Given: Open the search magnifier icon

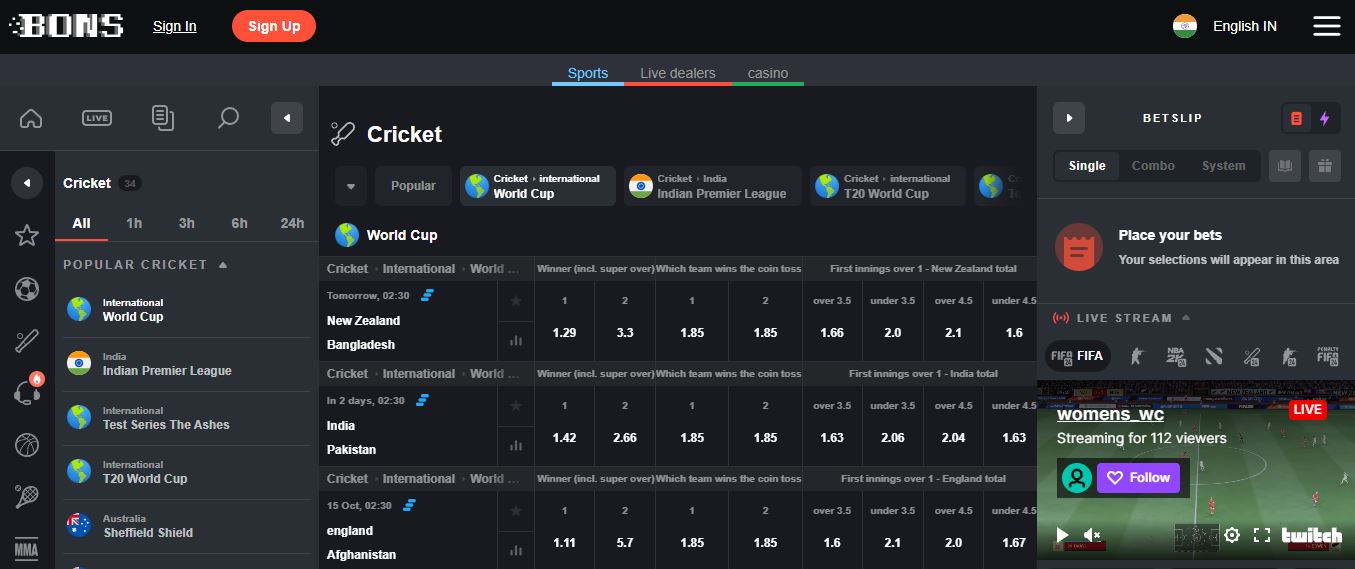Looking at the screenshot, I should pos(228,118).
